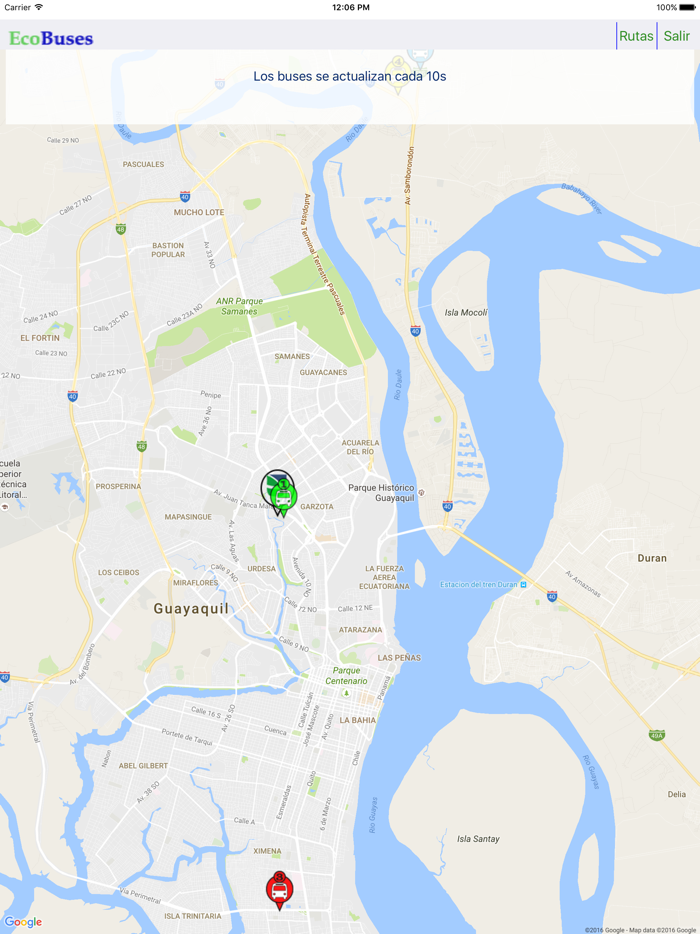The height and width of the screenshot is (934, 700).
Task: Click the Duran town label
Action: pos(652,558)
